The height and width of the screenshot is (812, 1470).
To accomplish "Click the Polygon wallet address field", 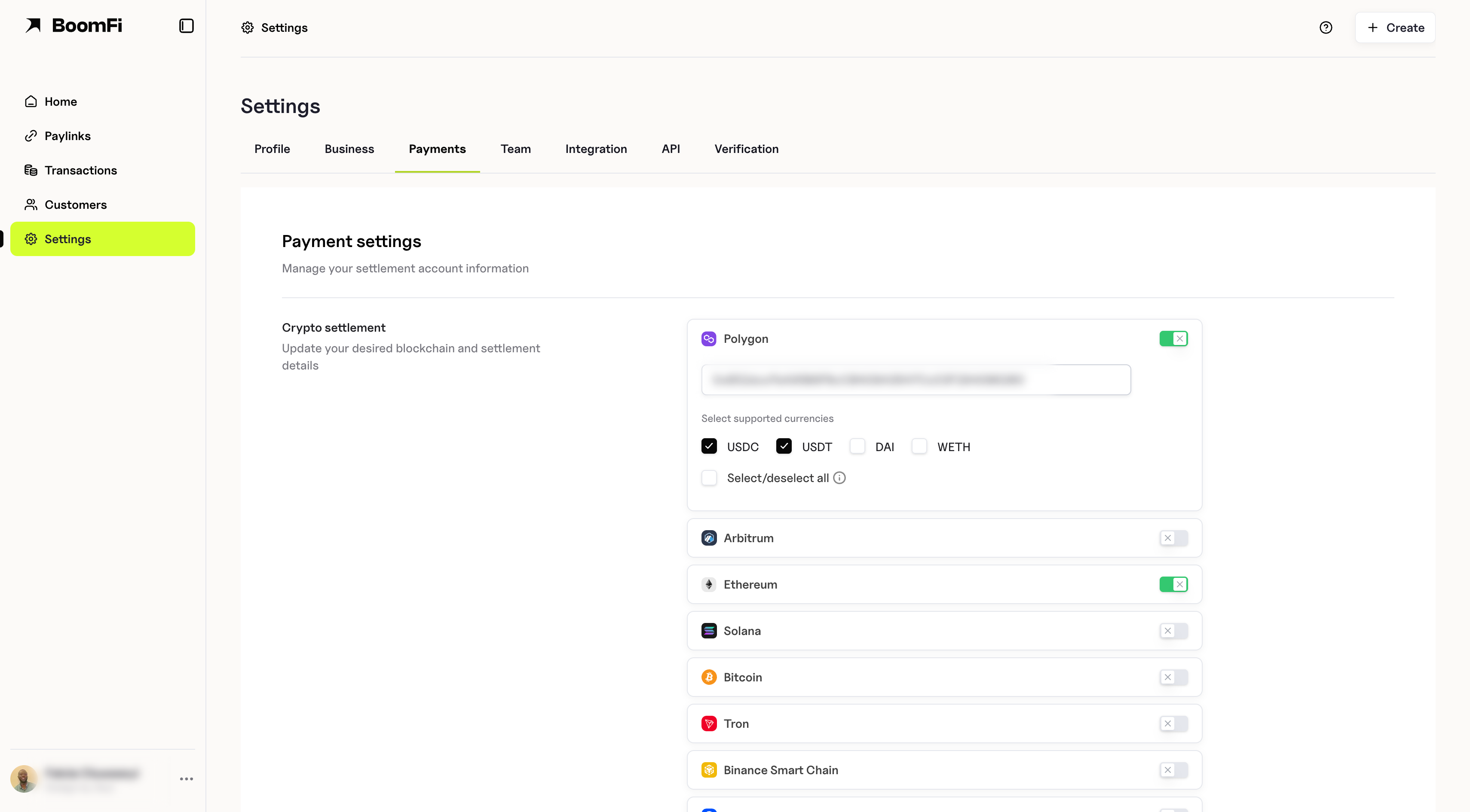I will click(916, 380).
